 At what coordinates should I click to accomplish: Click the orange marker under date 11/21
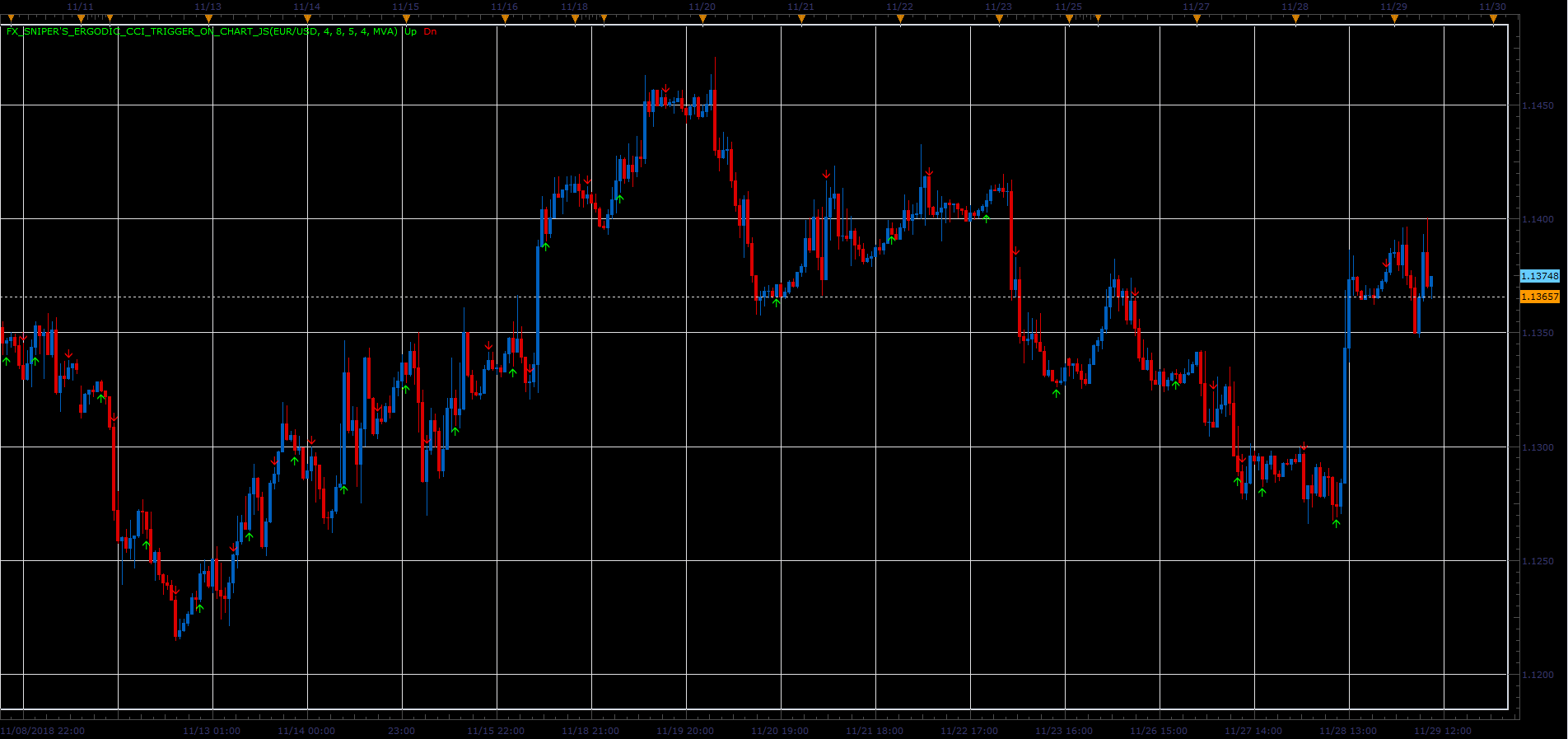pos(801,16)
